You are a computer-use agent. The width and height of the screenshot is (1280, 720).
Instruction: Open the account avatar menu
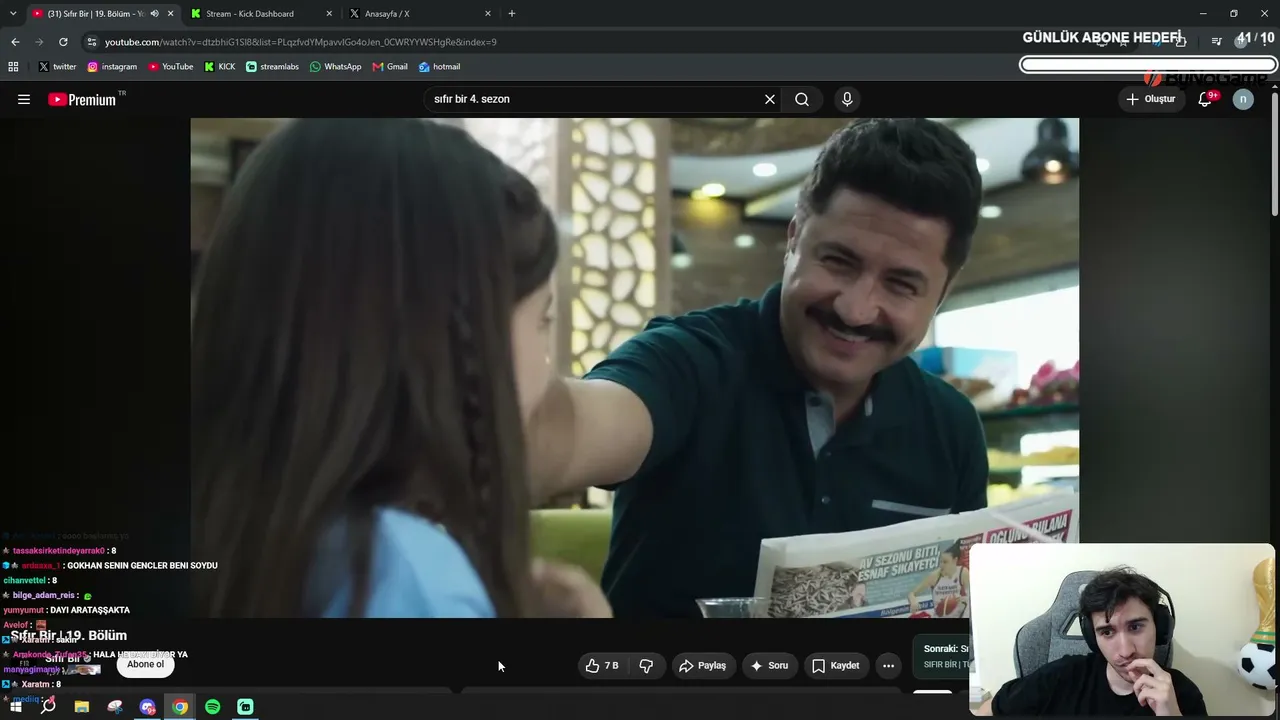pos(1243,99)
